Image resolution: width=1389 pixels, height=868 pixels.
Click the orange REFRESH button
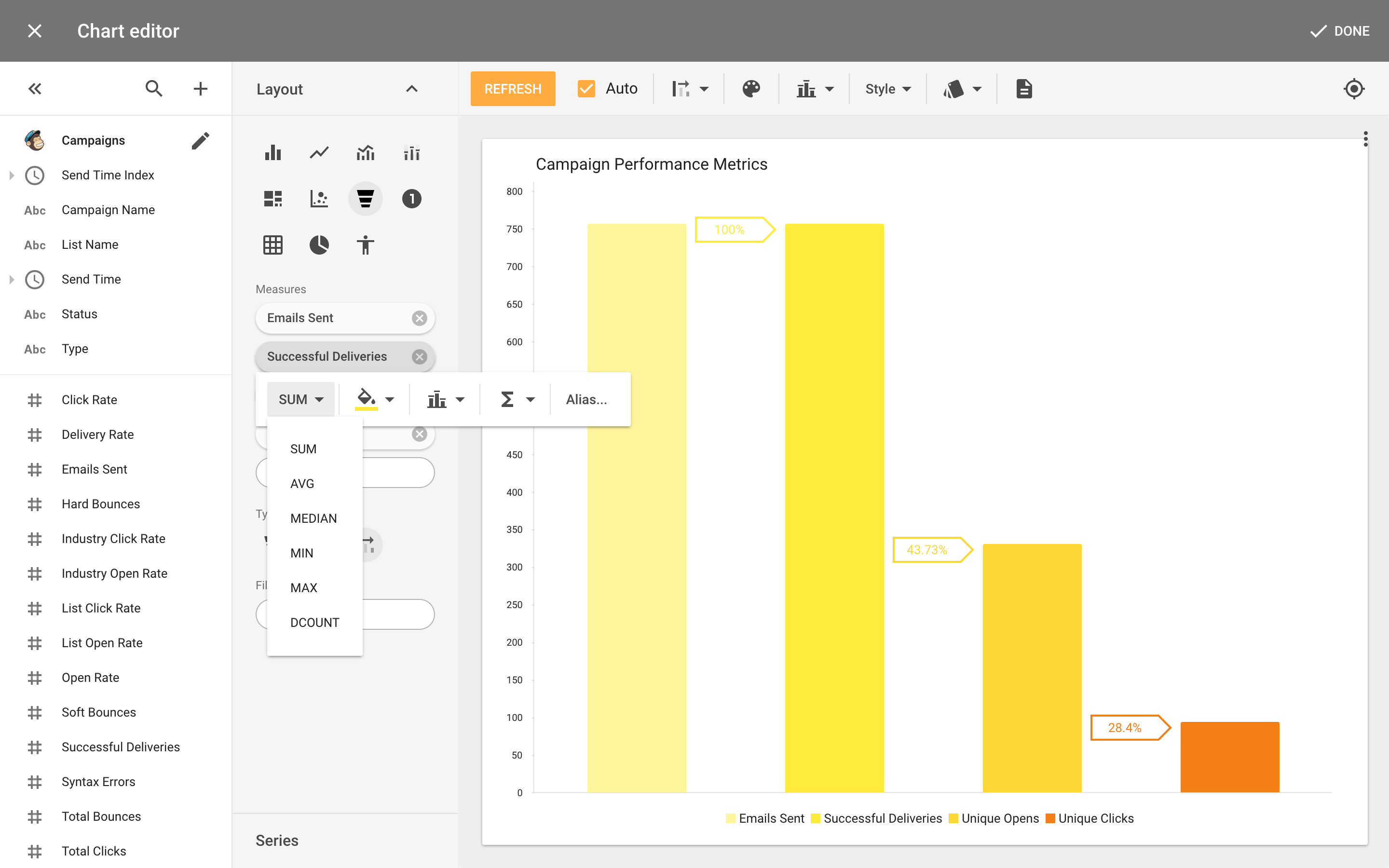click(513, 89)
